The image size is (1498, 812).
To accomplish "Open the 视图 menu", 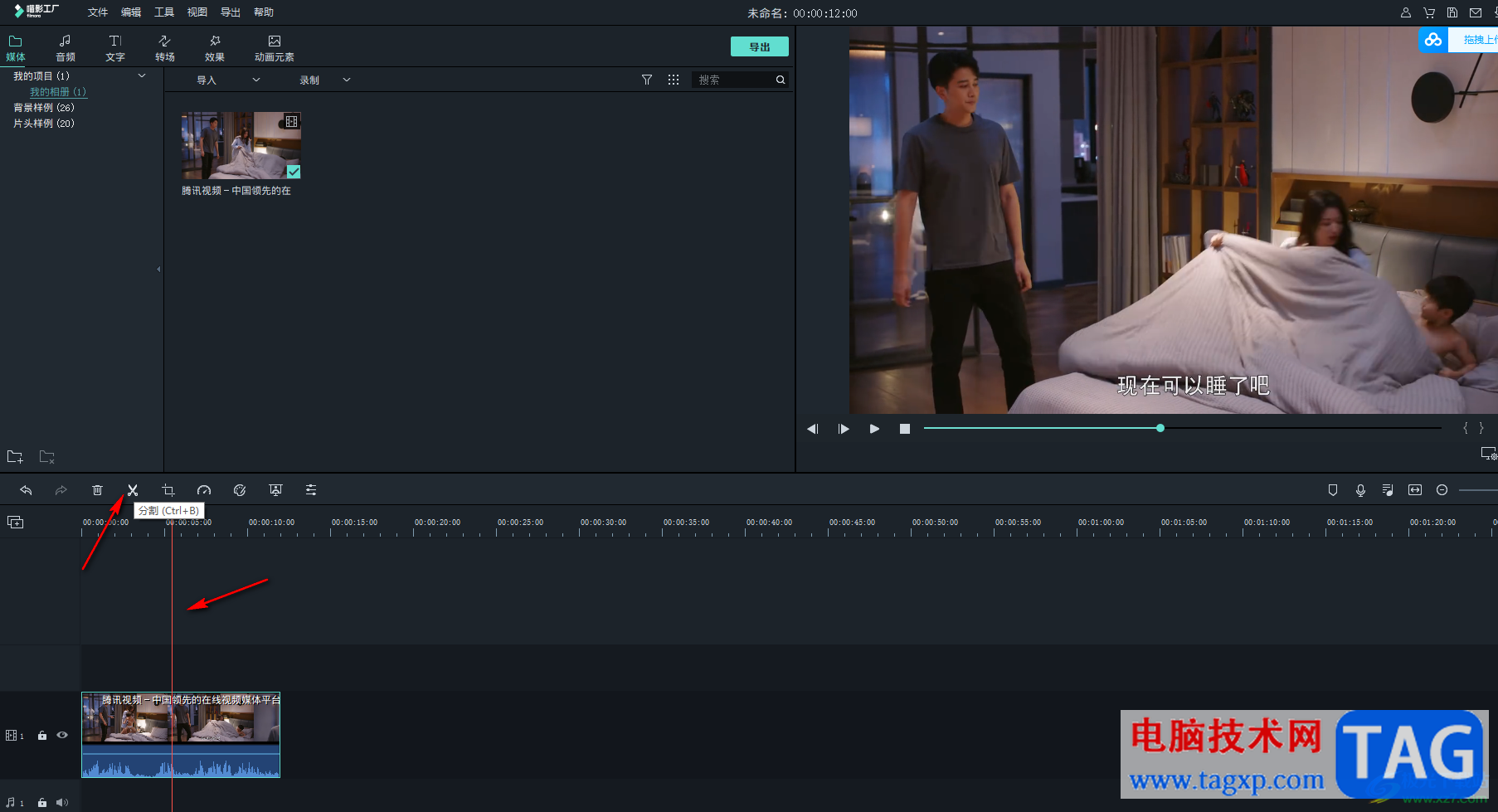I will click(x=197, y=12).
